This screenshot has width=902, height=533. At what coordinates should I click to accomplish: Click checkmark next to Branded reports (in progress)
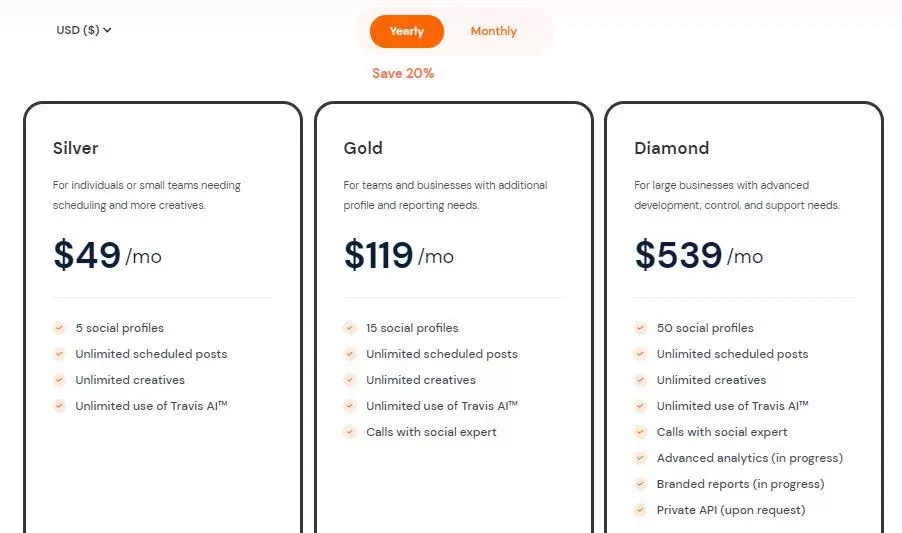coord(640,484)
